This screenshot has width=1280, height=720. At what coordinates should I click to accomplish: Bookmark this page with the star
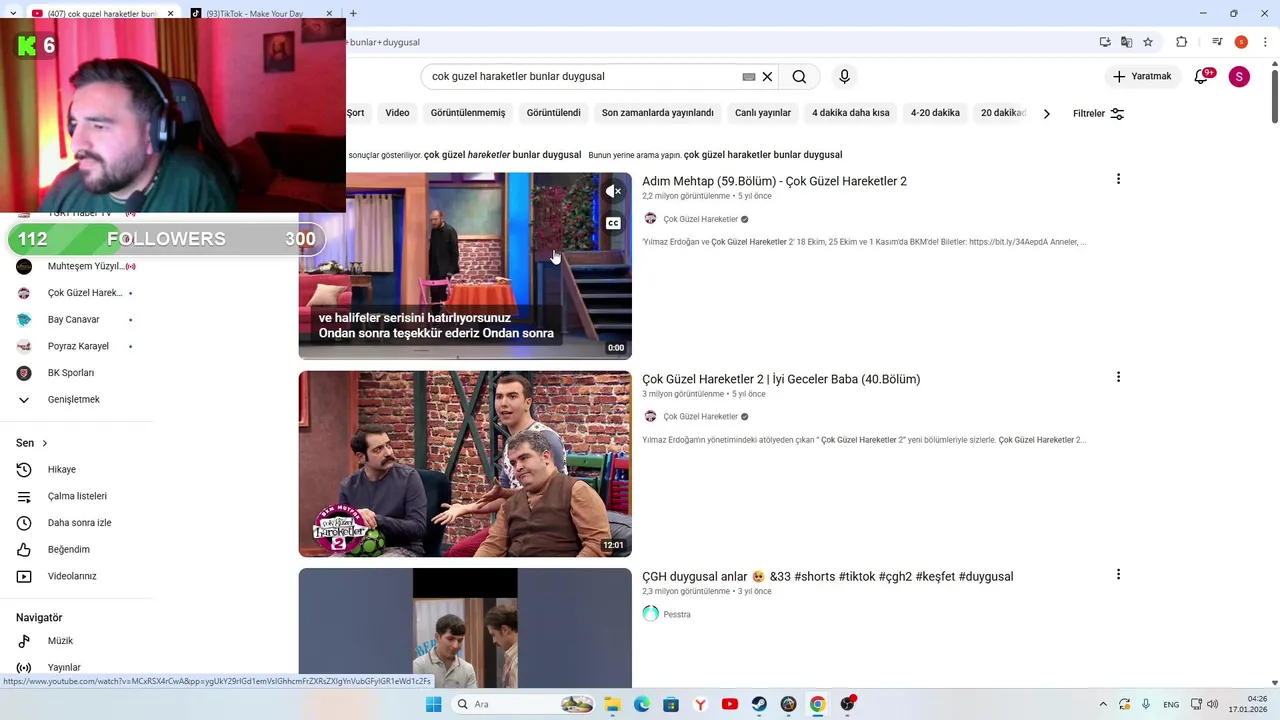pyautogui.click(x=1148, y=42)
